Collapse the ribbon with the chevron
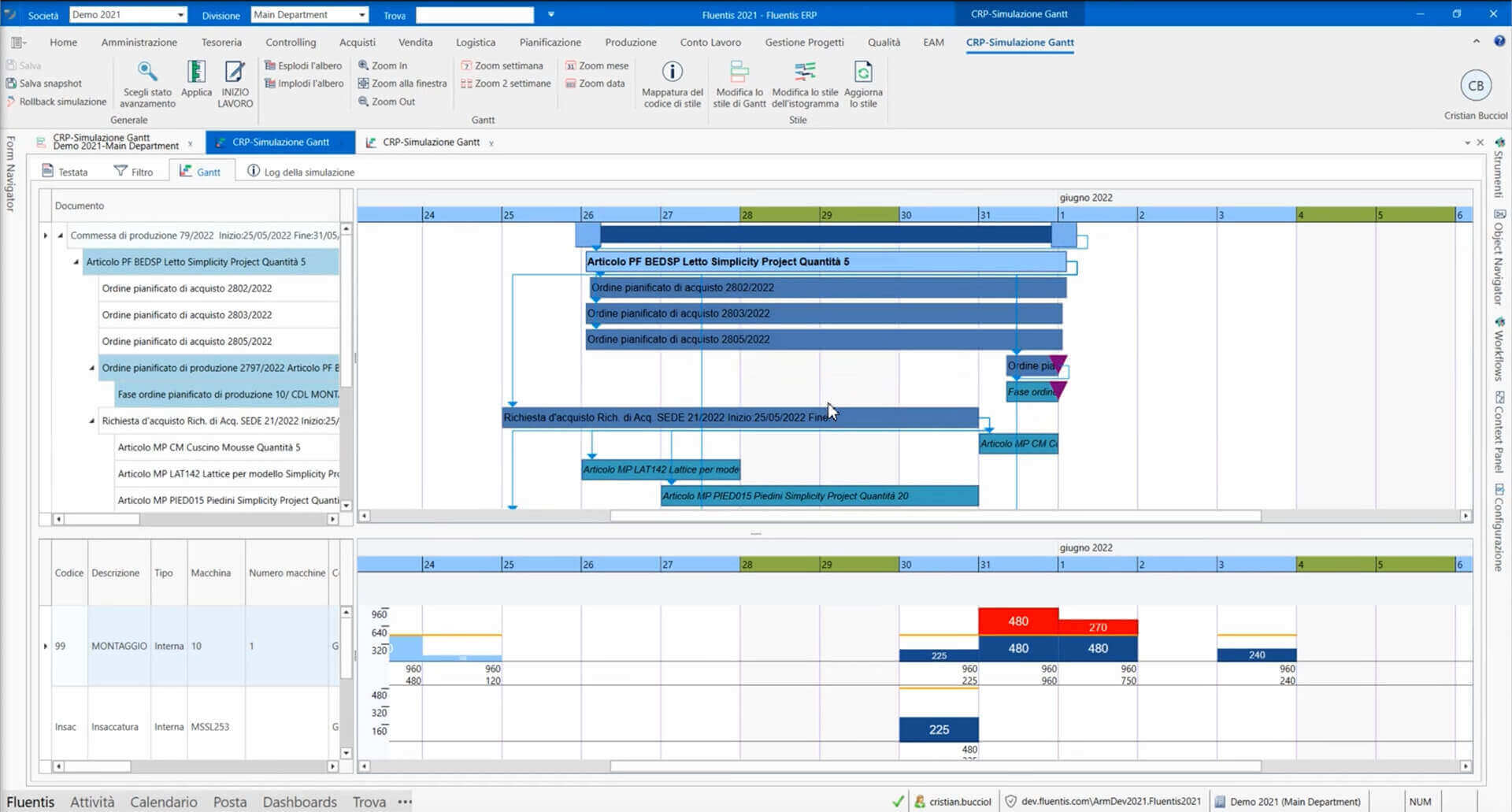1512x812 pixels. [1476, 42]
